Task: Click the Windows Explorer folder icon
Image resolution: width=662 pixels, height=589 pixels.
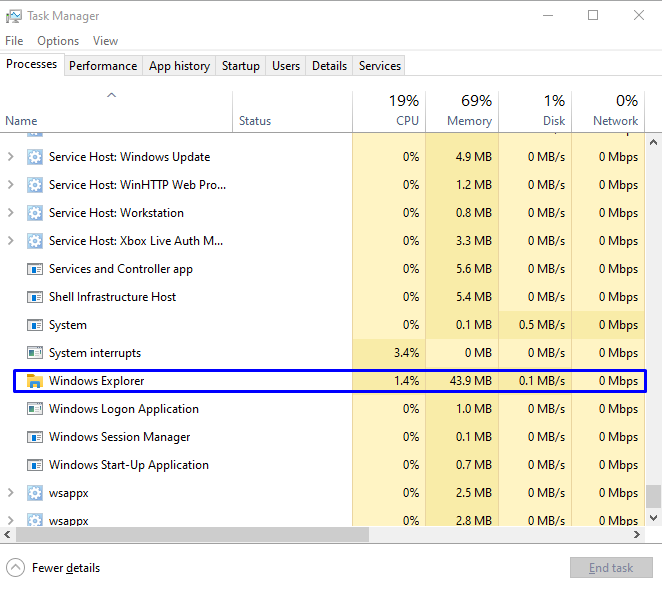Action: point(35,381)
